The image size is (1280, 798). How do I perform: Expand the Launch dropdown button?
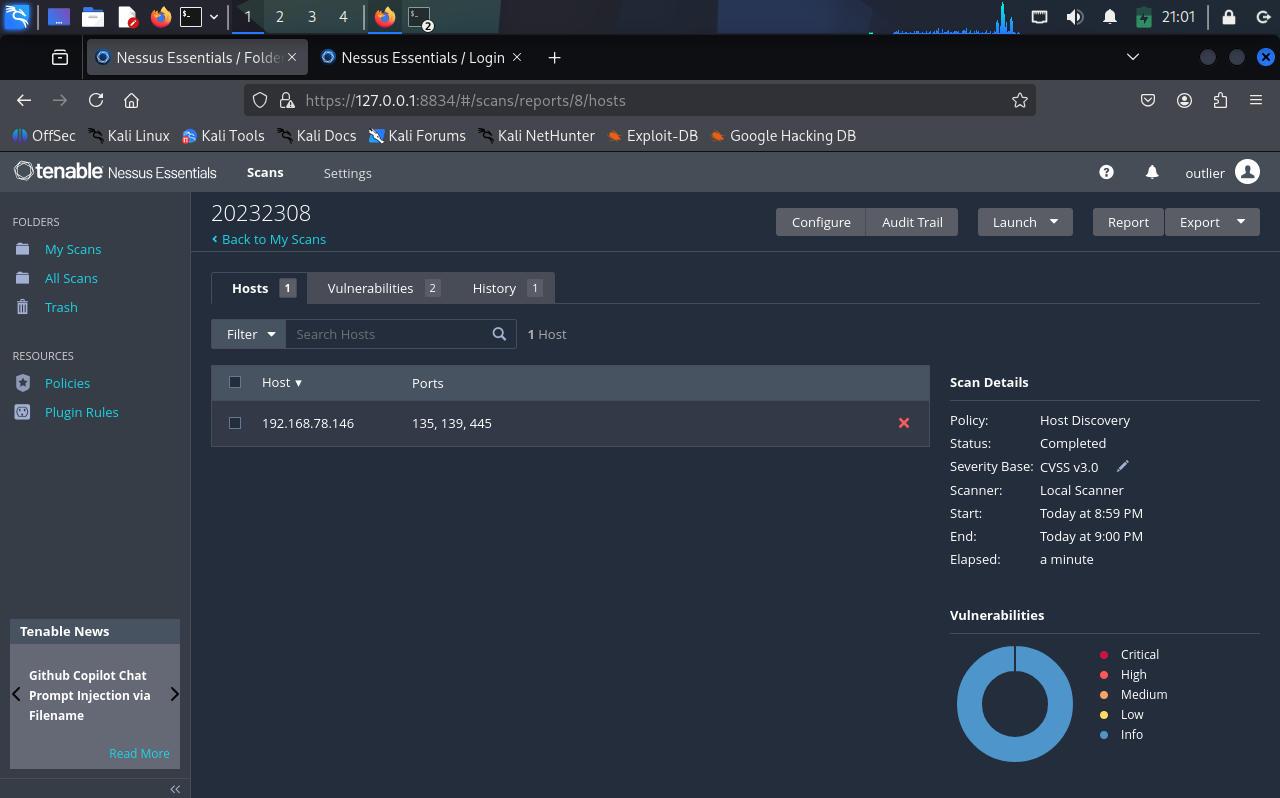(1025, 222)
